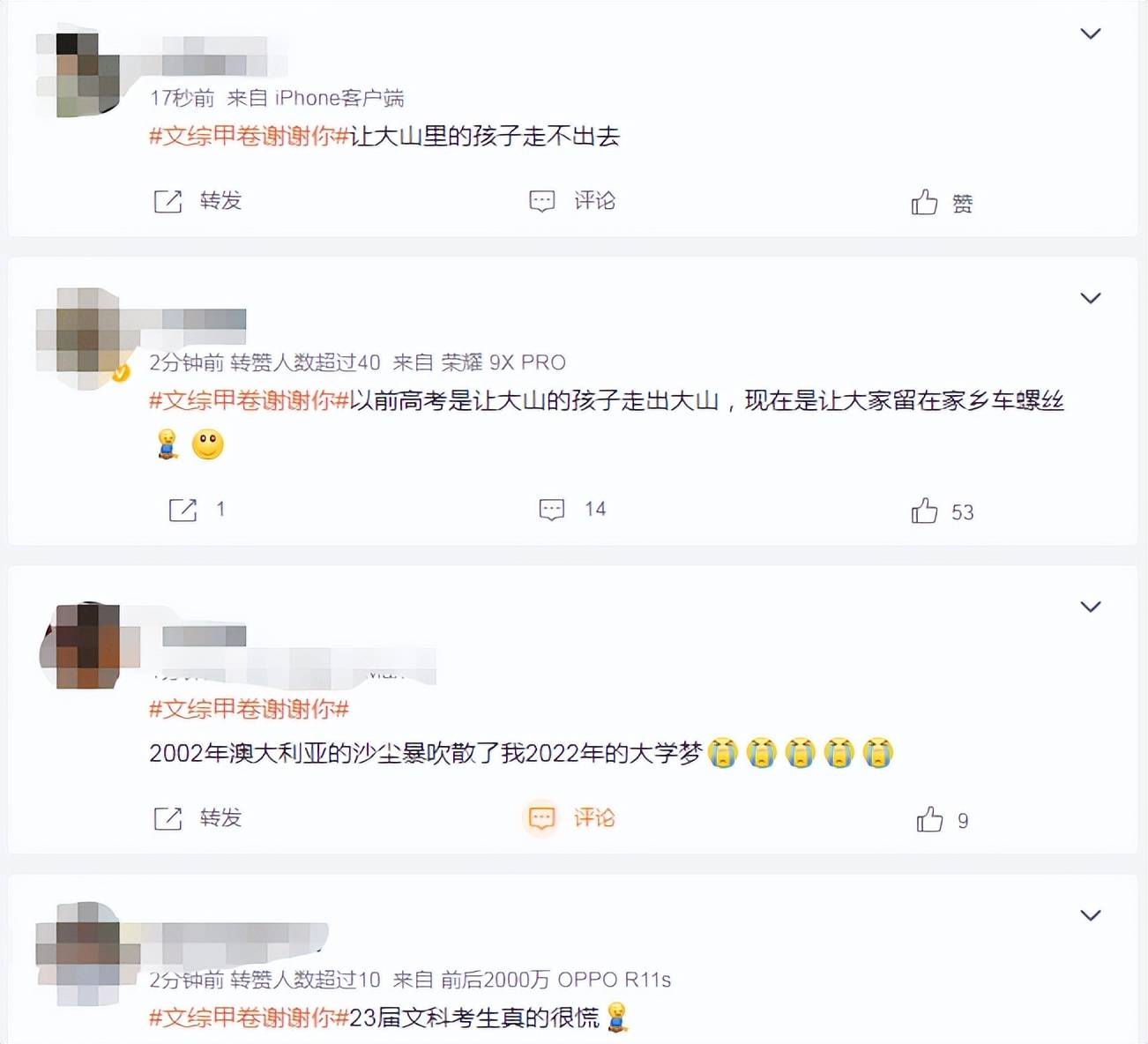1148x1044 pixels.
Task: View first poster's blurred avatar
Action: pyautogui.click(x=79, y=74)
